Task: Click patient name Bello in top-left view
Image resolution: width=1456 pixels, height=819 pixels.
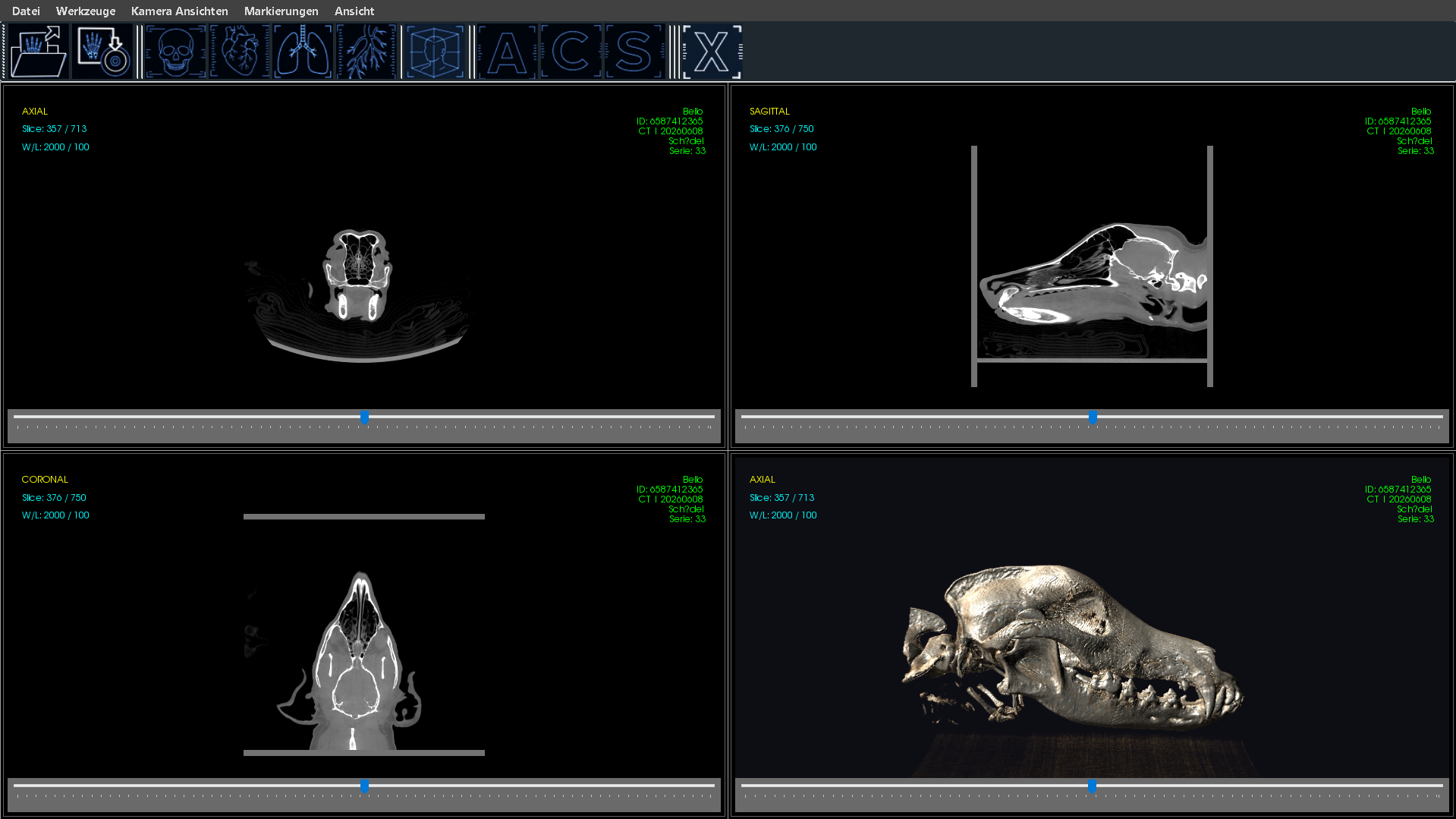Action: [693, 111]
